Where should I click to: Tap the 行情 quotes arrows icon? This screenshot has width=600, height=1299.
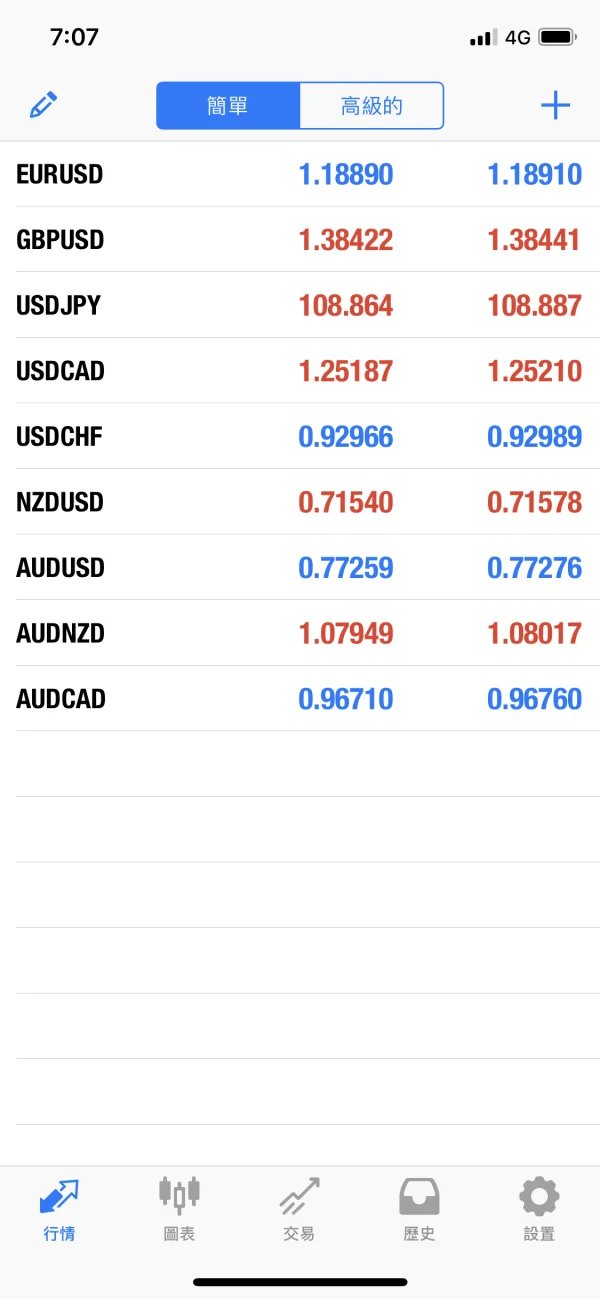pyautogui.click(x=59, y=1196)
